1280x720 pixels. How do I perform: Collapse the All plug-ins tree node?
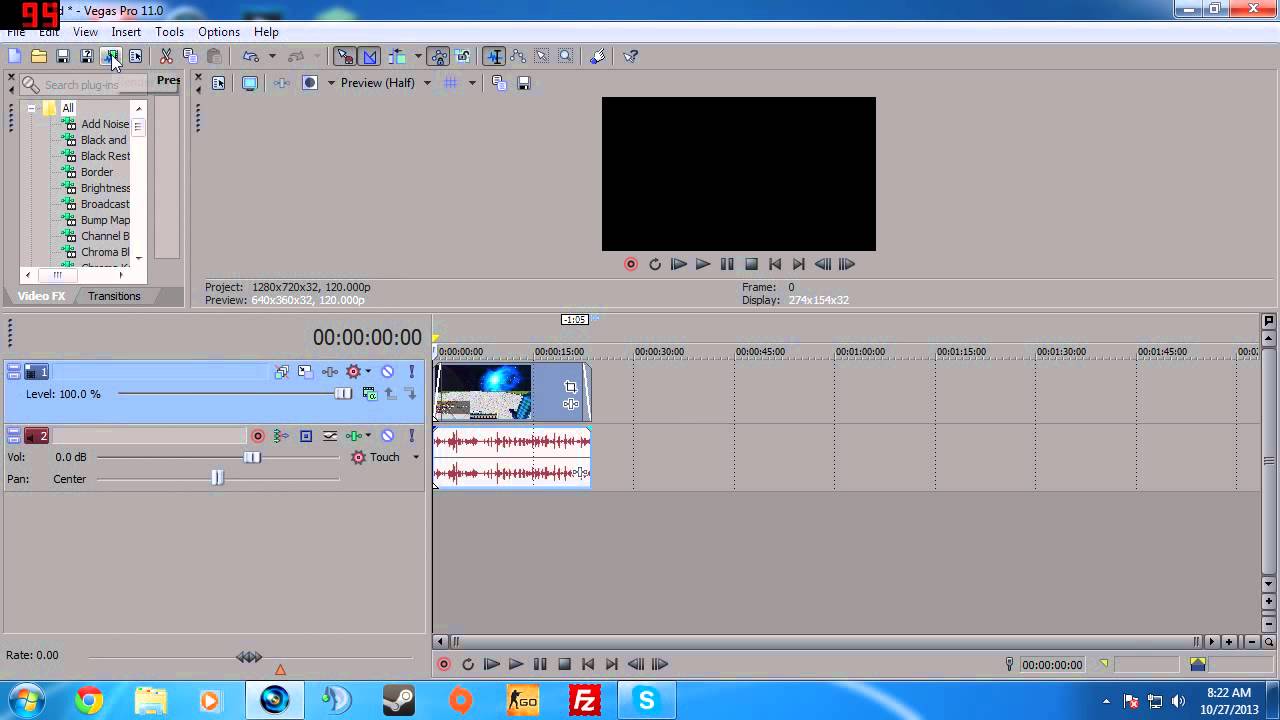(x=31, y=108)
